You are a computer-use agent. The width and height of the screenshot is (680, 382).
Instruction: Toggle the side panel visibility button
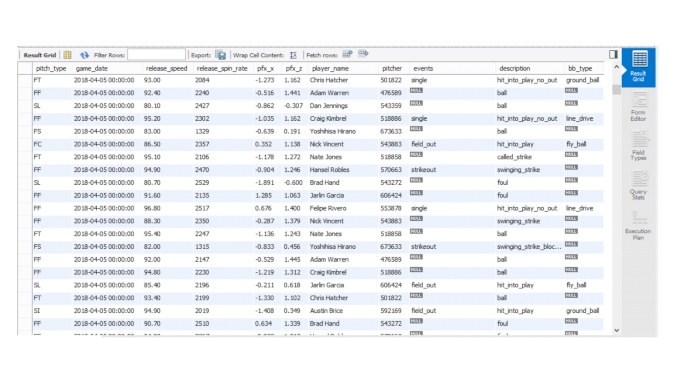(613, 54)
